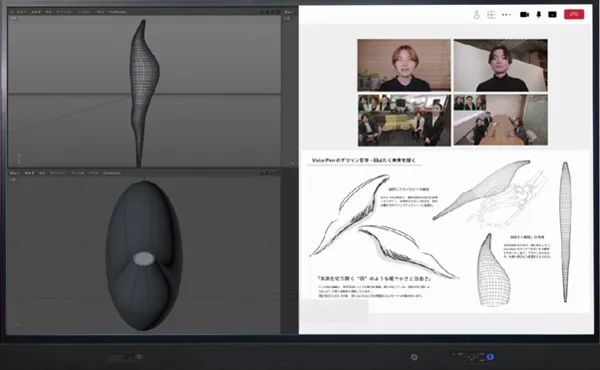Open ProRender menu in bottom viewport

112,173
